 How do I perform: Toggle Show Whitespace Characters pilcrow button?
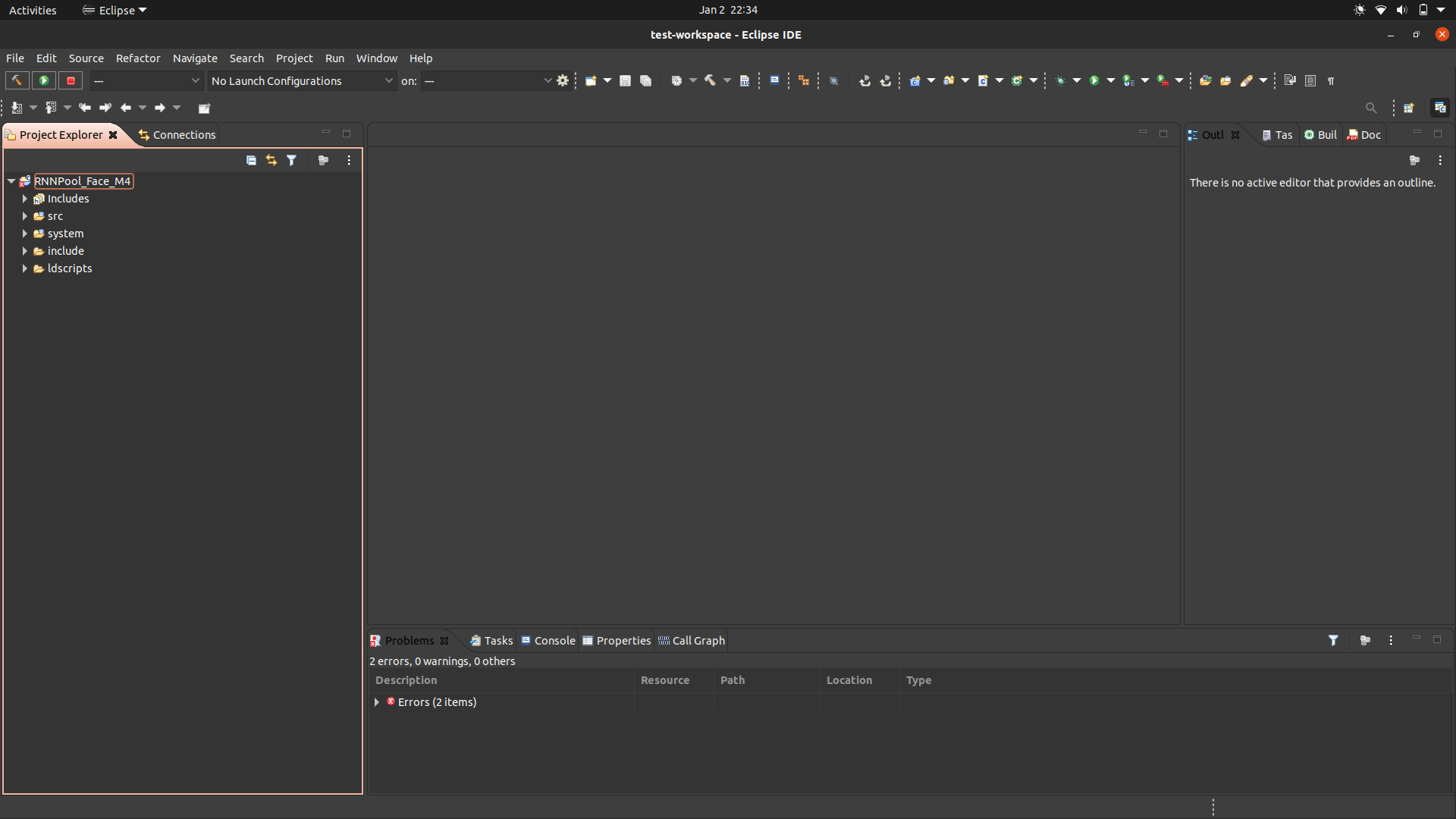coord(1331,80)
